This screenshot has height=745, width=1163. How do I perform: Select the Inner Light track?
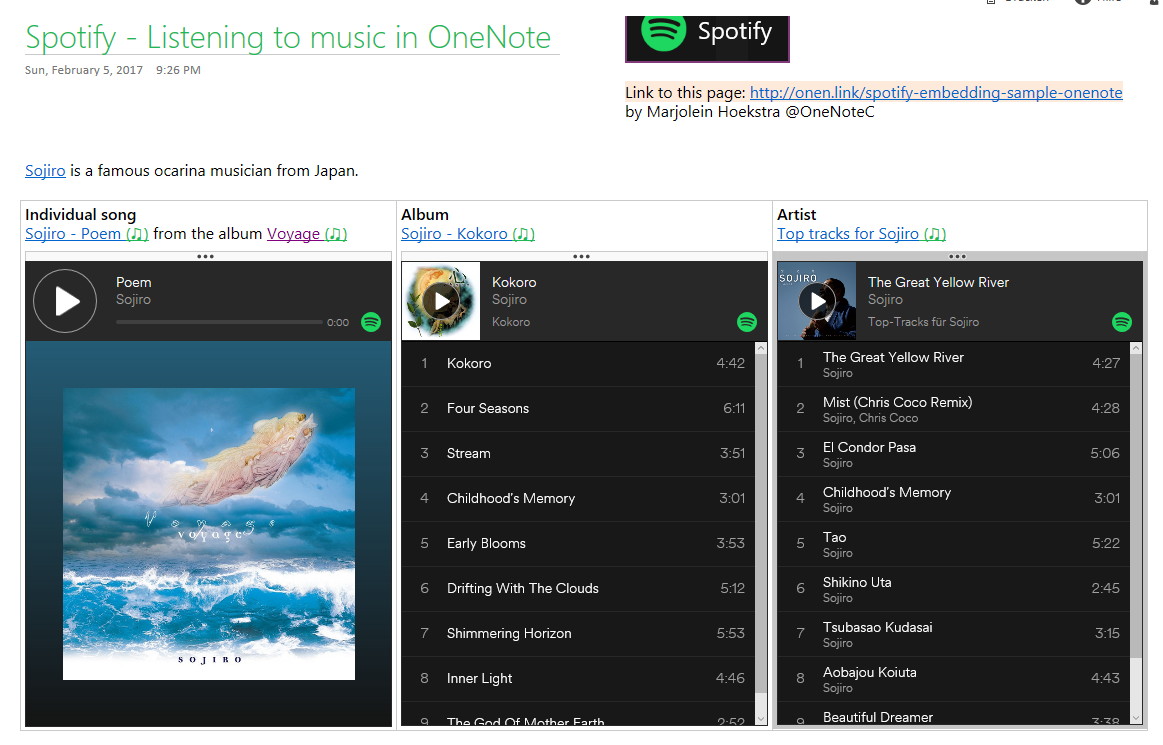click(578, 679)
